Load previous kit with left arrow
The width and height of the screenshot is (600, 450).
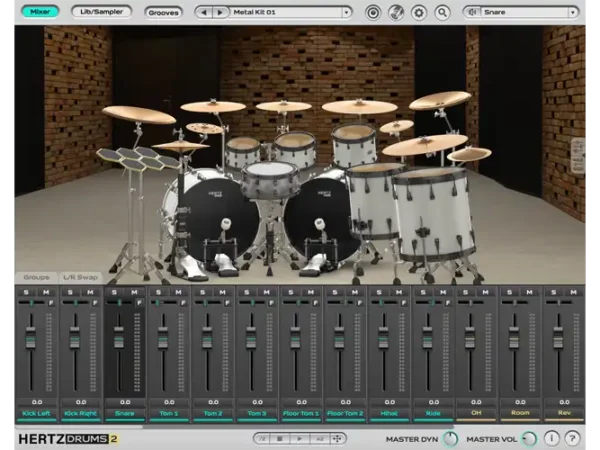204,12
